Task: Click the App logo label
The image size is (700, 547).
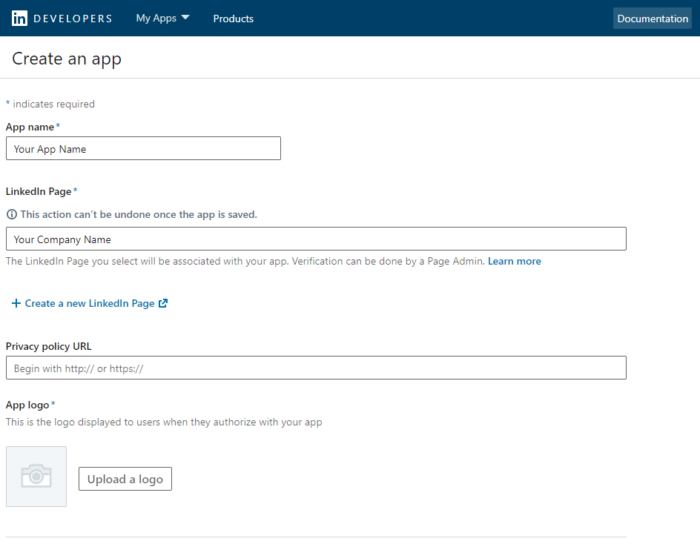Action: pos(27,405)
